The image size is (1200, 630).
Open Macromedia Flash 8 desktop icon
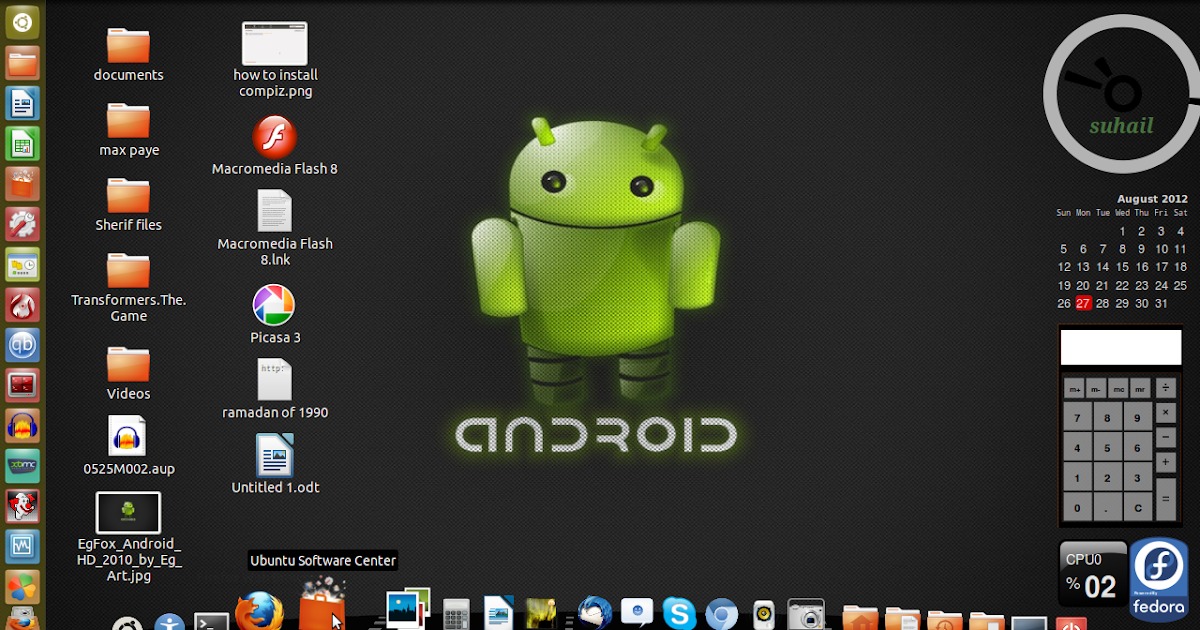(x=274, y=146)
